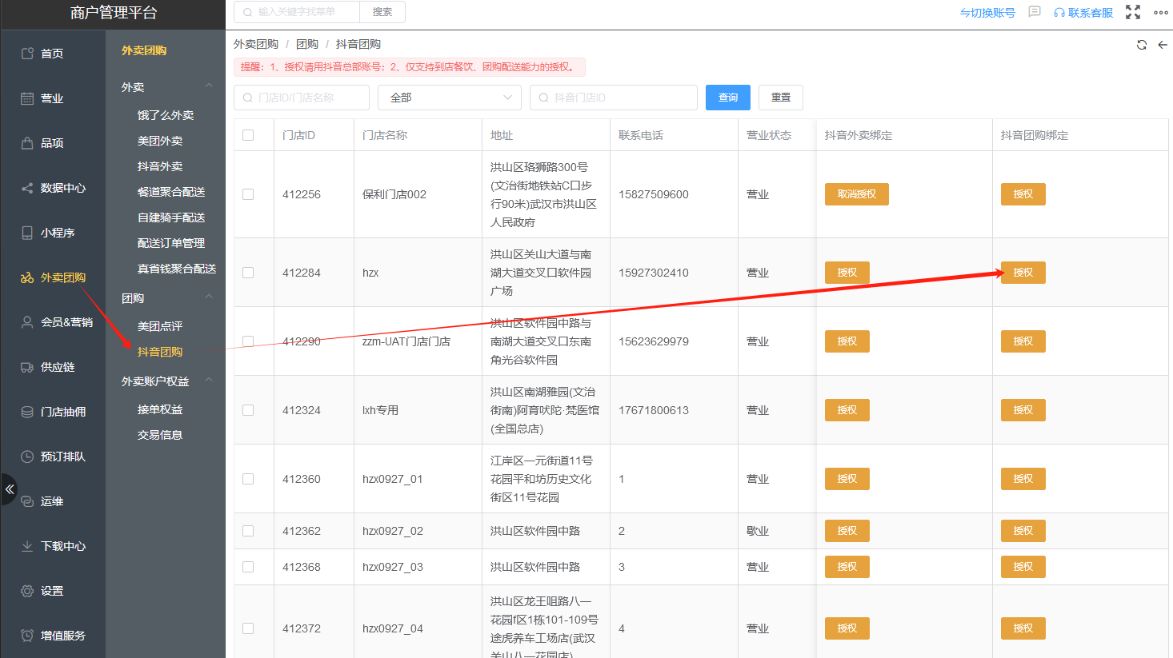Open 交易信息 menu item
Viewport: 1173px width, 658px height.
pos(160,434)
